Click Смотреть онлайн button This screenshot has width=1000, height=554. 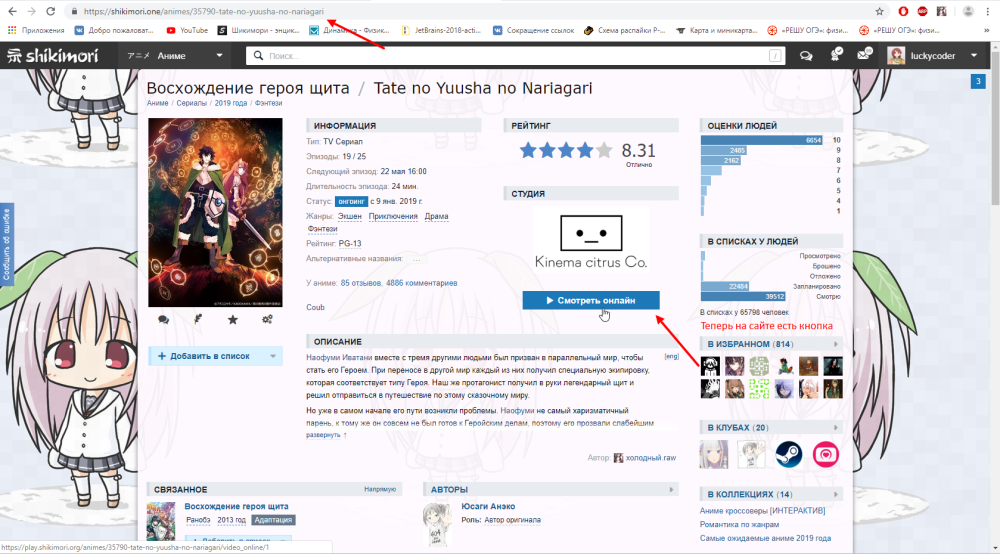click(x=591, y=300)
